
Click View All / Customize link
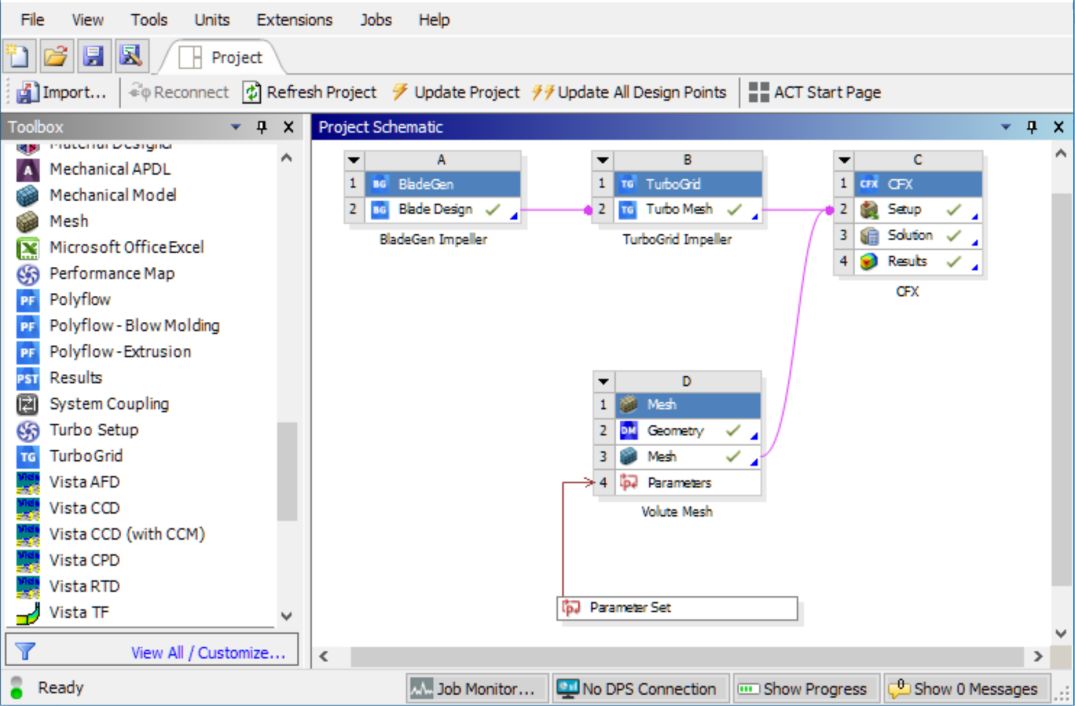click(208, 653)
